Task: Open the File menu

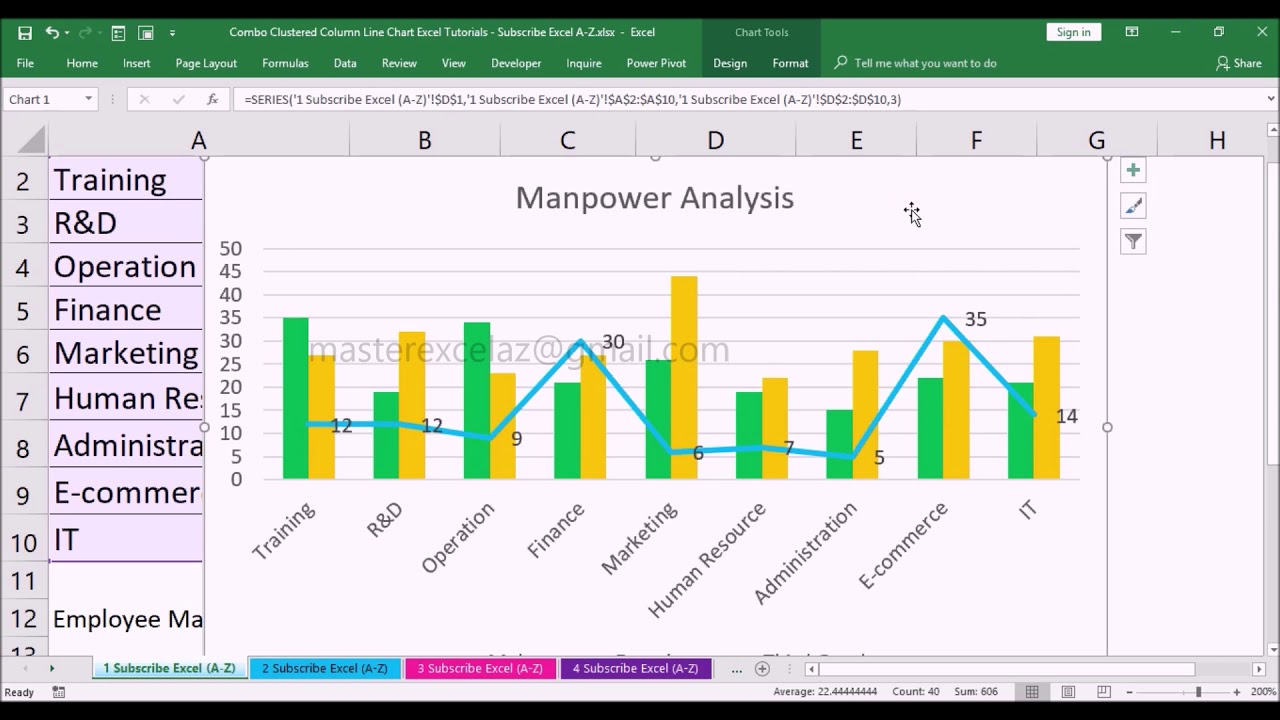Action: pos(25,63)
